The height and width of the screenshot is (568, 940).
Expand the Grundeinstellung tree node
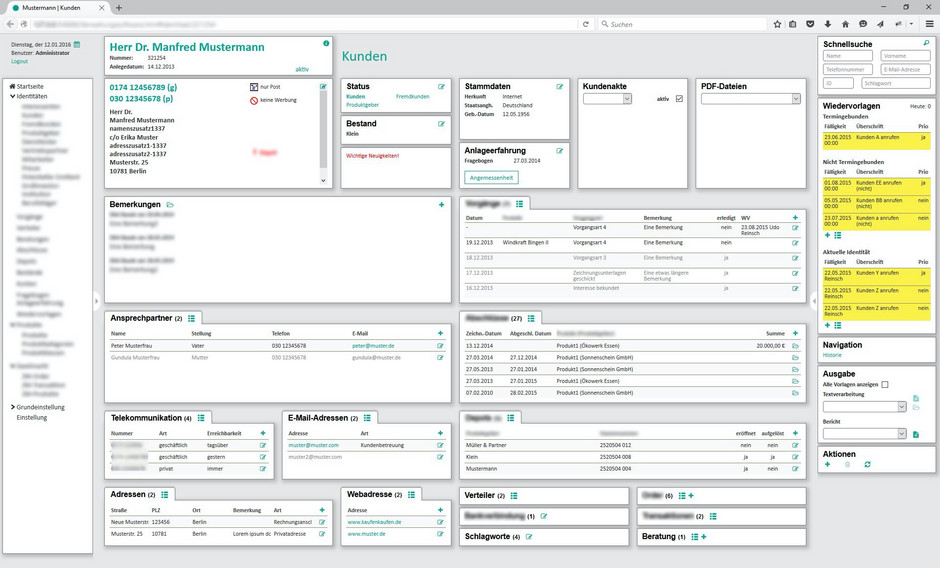13,407
